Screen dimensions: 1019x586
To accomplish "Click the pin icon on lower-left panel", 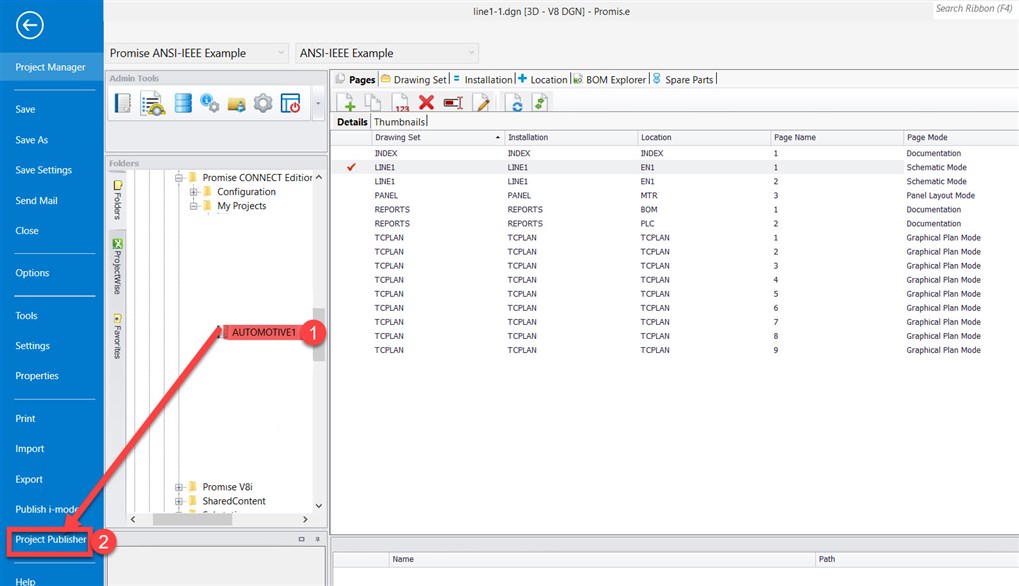I will (x=317, y=539).
